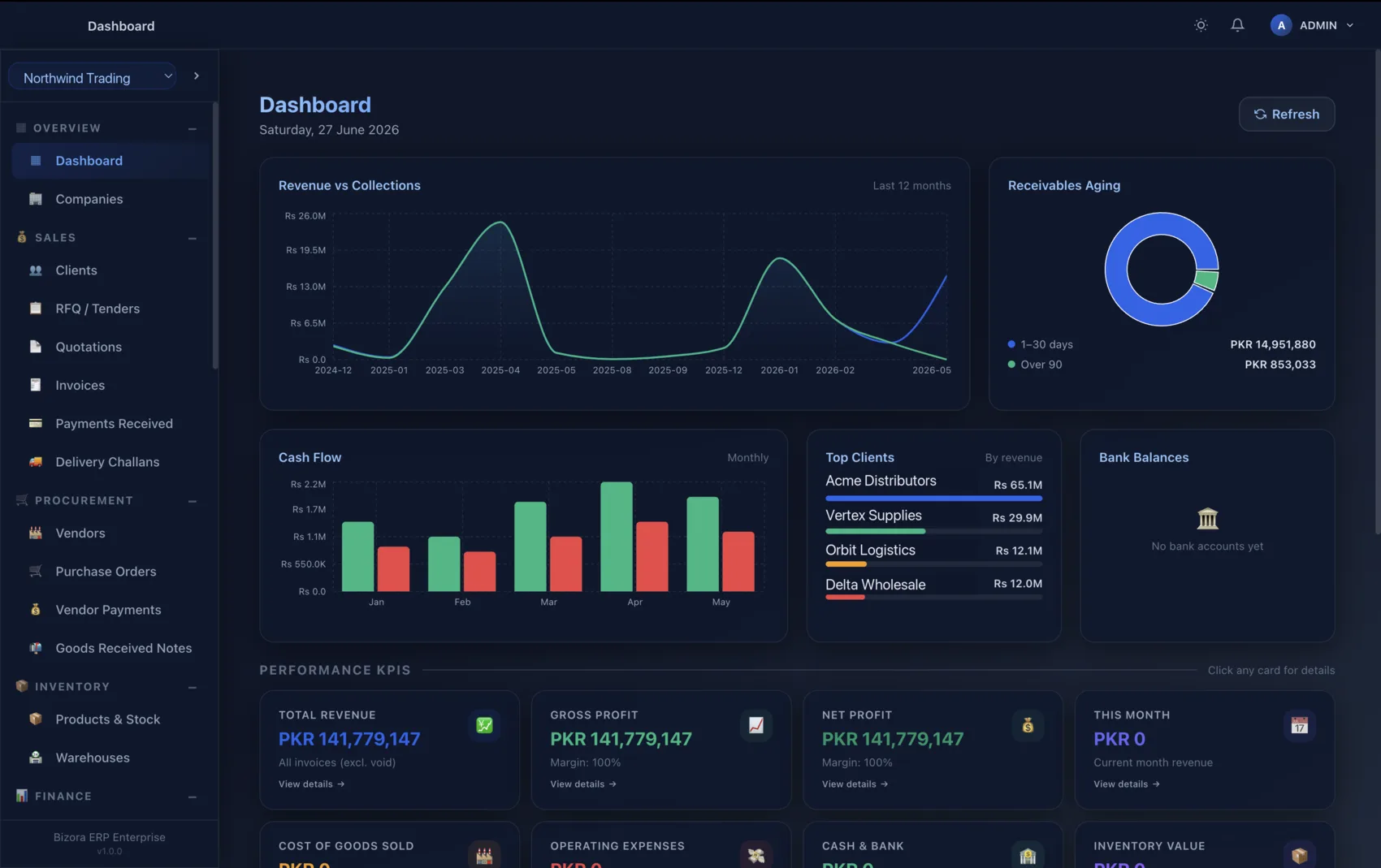The height and width of the screenshot is (868, 1381).
Task: Click the Purchase Orders cart icon
Action: point(35,572)
